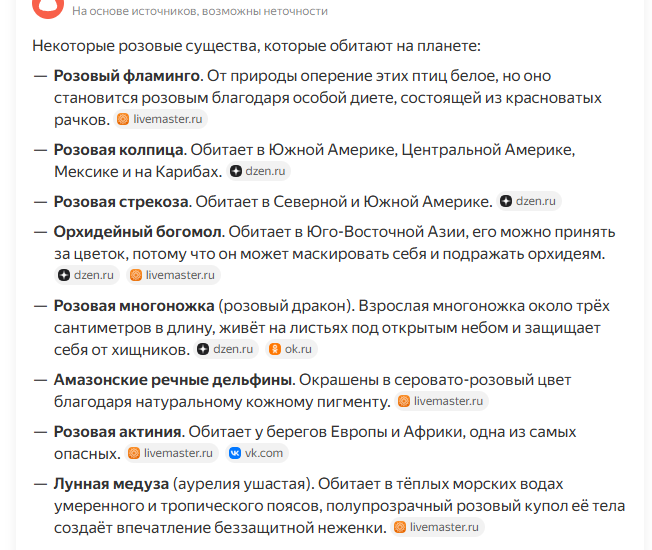Click the bold 'Розовая многоножка' heading
The height and width of the screenshot is (550, 652).
coord(134,306)
